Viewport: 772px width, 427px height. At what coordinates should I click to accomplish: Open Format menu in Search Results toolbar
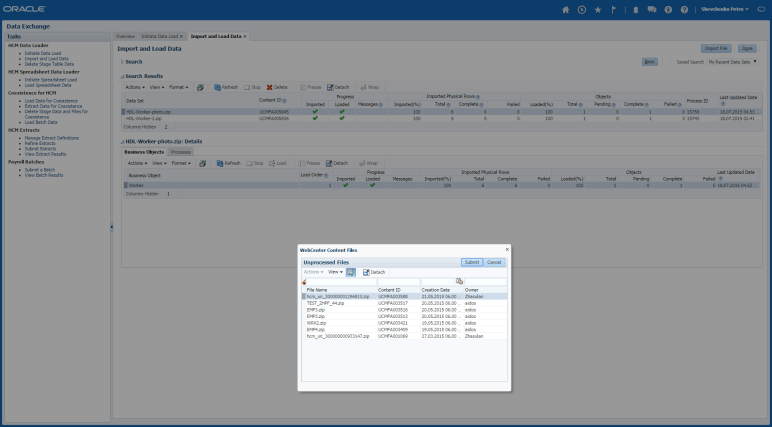pos(179,87)
